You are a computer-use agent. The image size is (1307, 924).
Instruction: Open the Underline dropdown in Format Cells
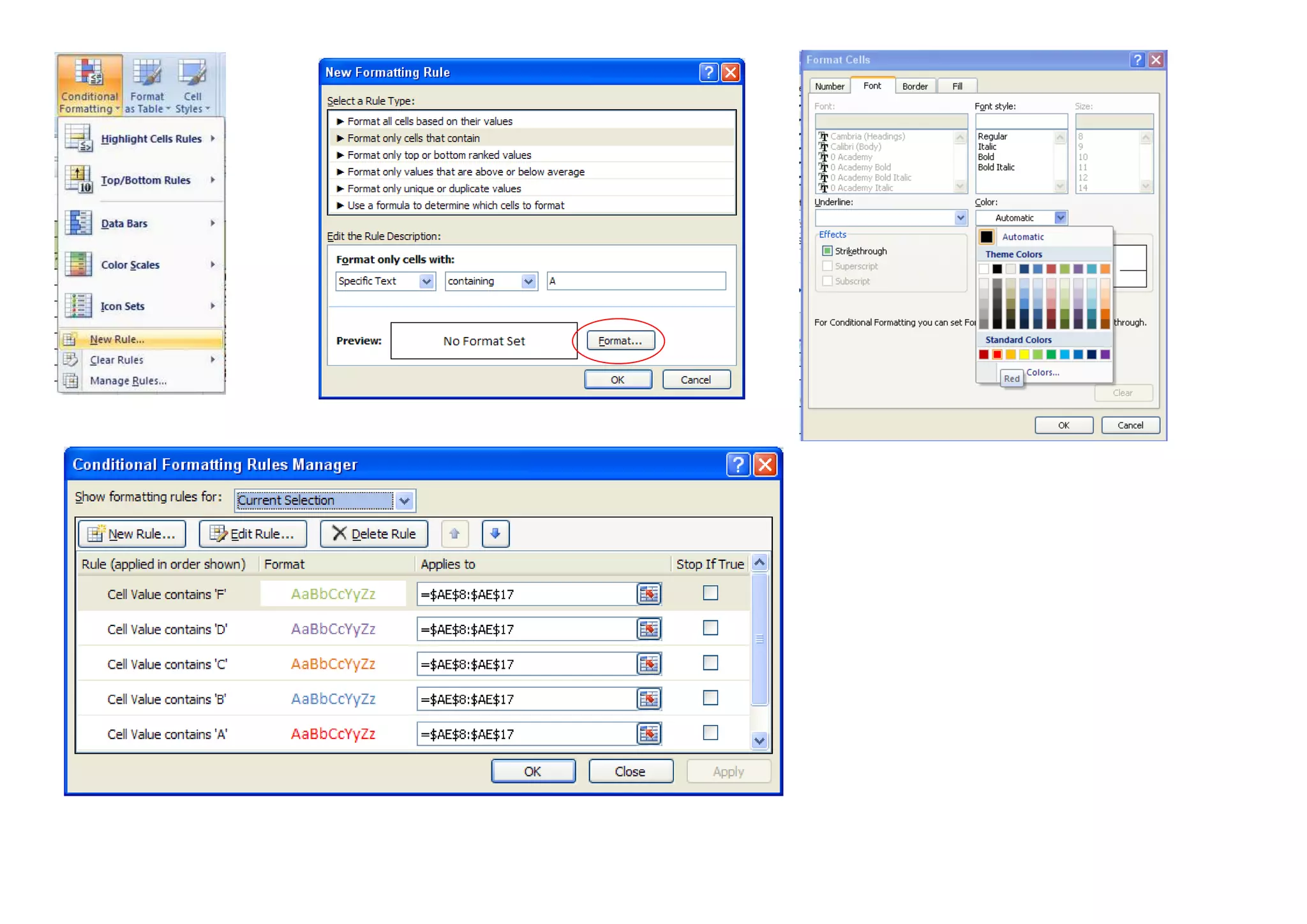coord(960,218)
